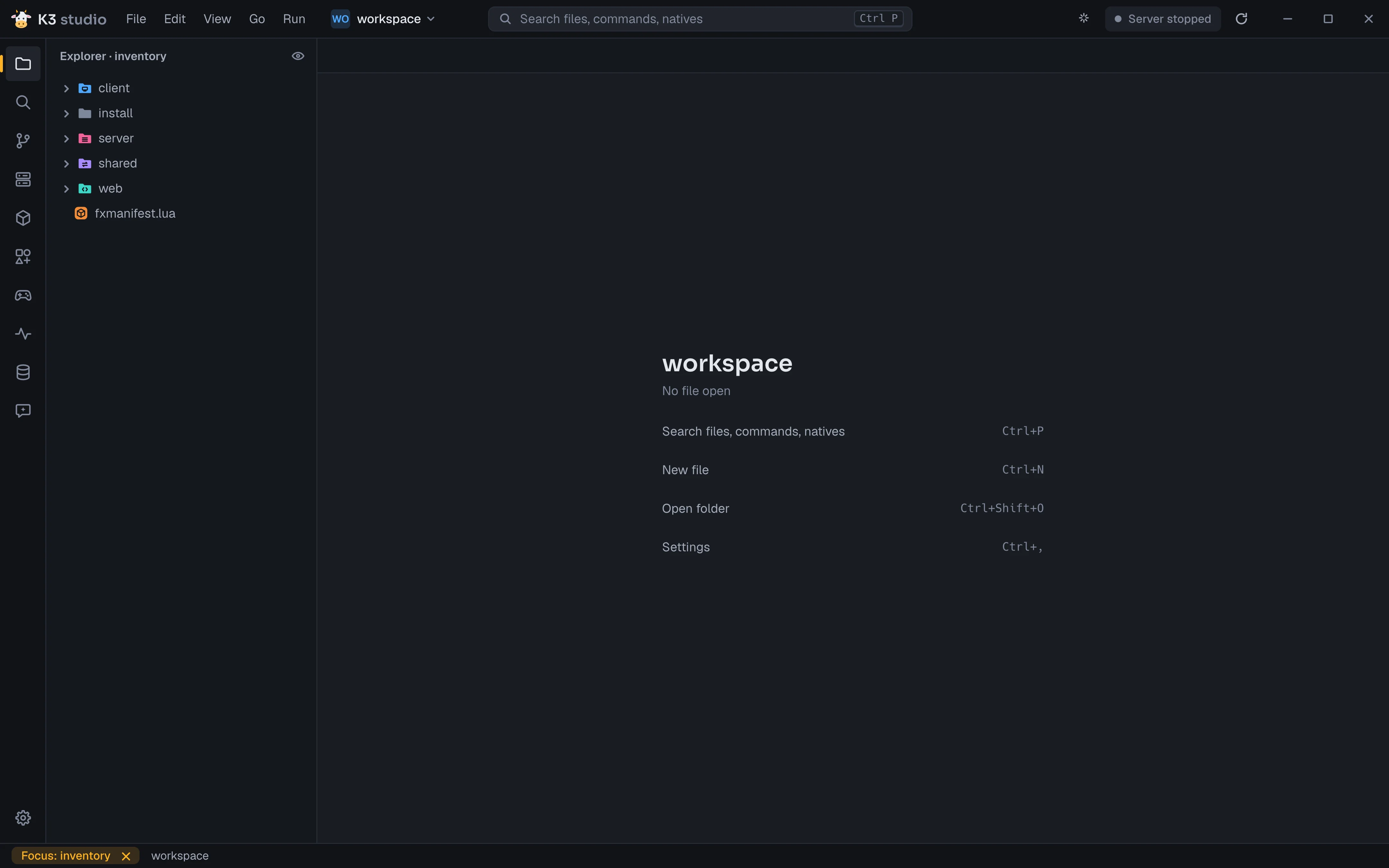Click the Server stopped status button
1389x868 pixels.
coord(1163,19)
